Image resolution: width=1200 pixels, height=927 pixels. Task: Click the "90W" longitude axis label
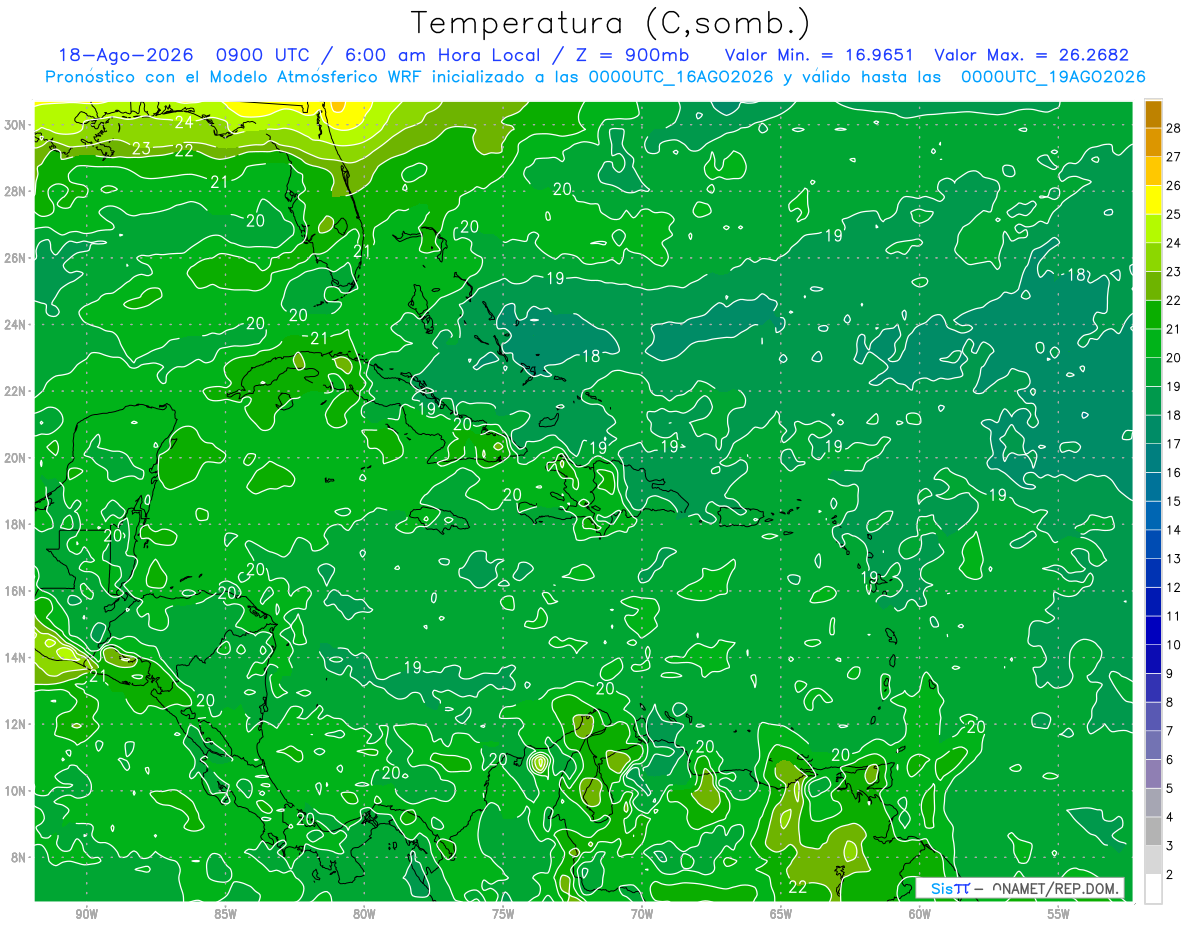(87, 913)
